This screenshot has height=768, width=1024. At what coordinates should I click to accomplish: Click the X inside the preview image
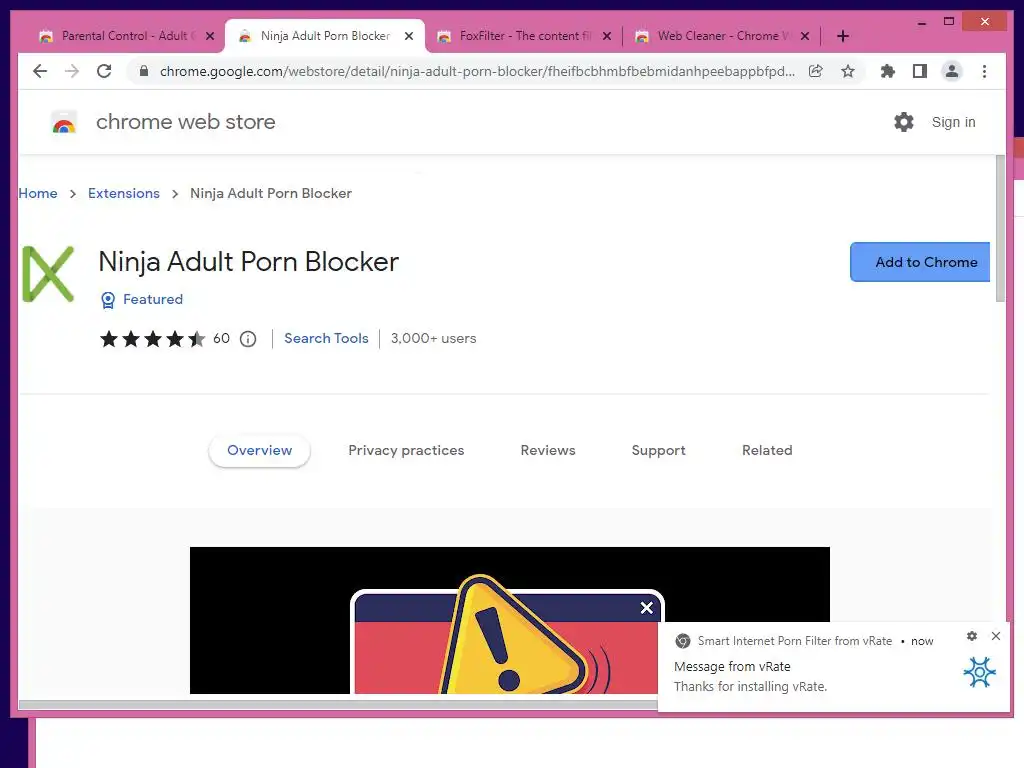[647, 608]
